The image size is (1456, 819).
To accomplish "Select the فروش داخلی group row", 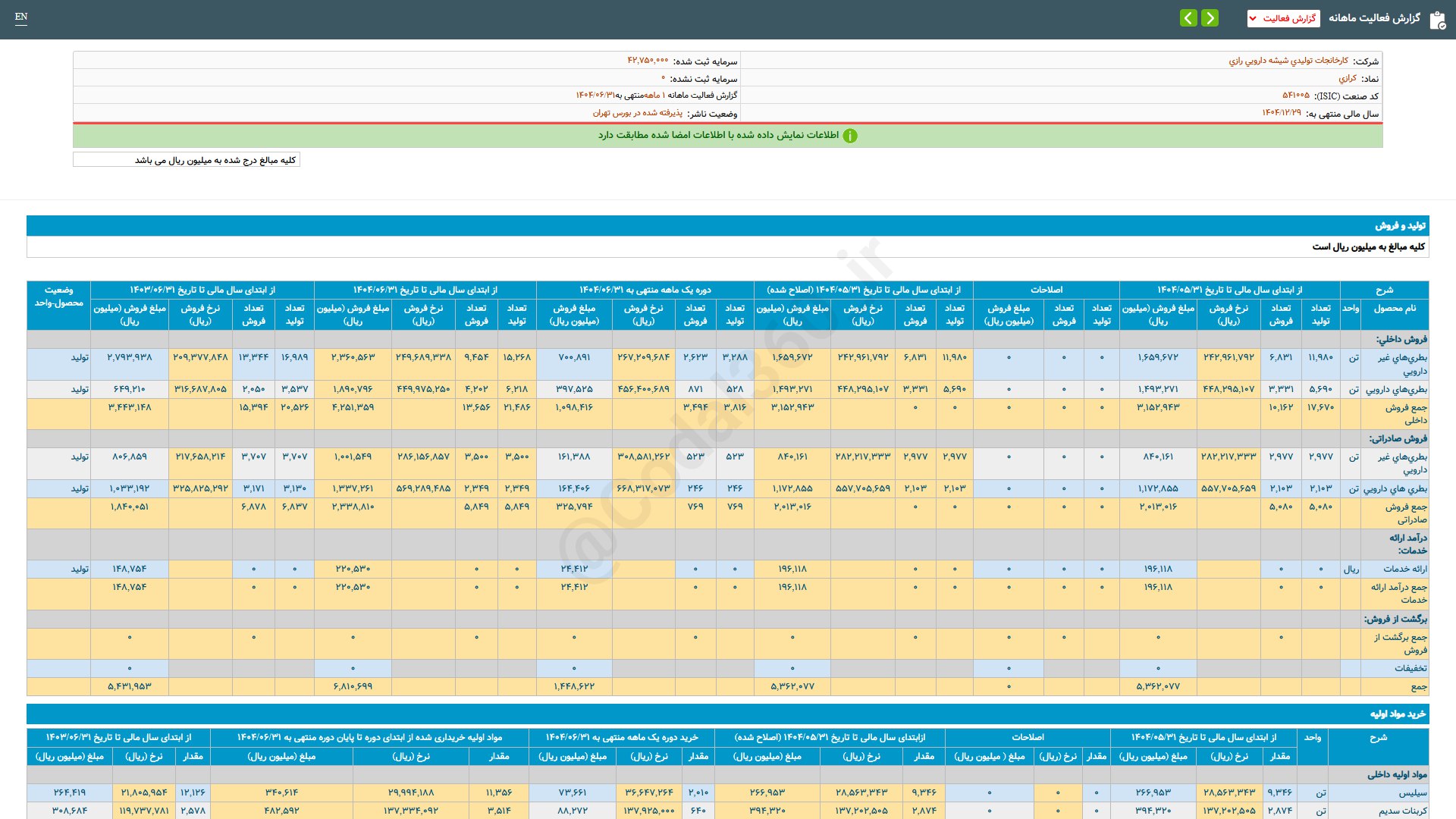I will coord(1401,339).
